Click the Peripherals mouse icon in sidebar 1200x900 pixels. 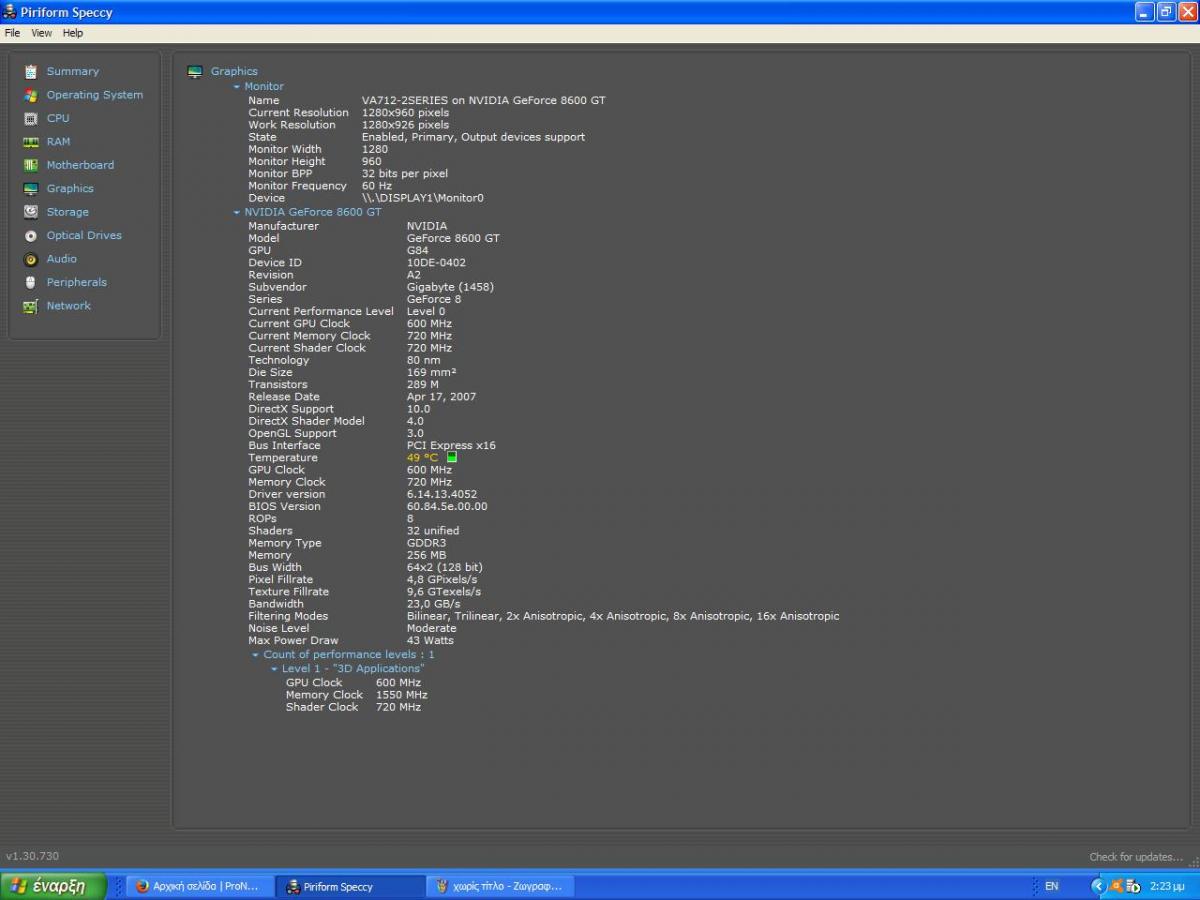31,283
